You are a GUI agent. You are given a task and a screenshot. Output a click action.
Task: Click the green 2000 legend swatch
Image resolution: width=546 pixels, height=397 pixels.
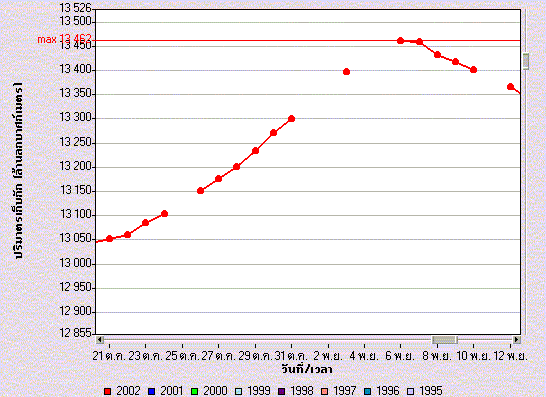click(x=195, y=391)
